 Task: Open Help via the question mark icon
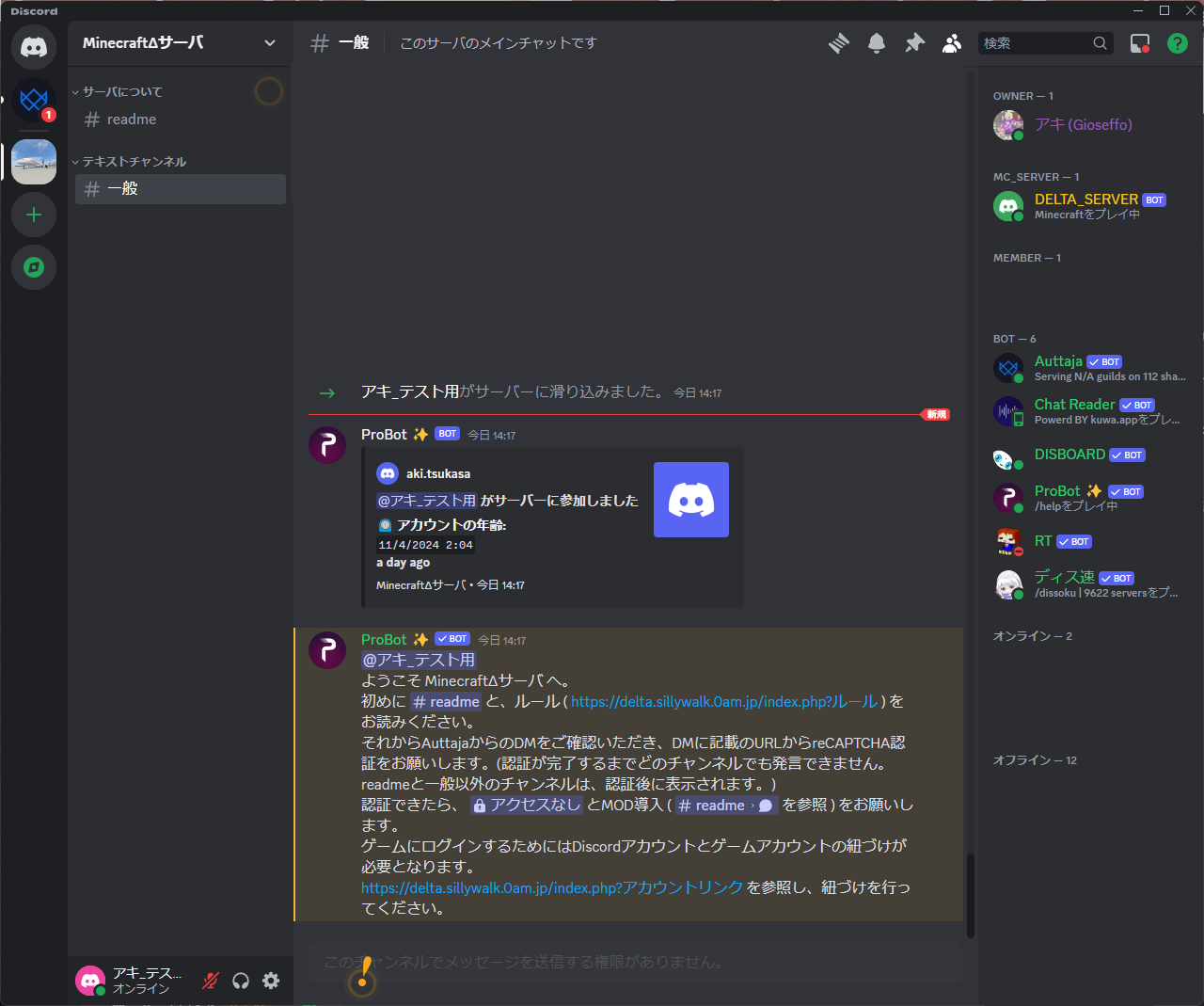1177,43
